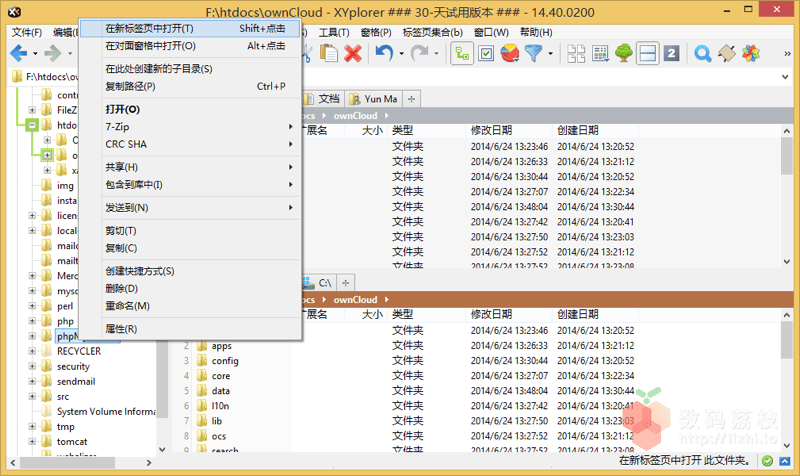Viewport: 800px width, 476px height.
Task: Open the 标签页集合(b) menu
Action: pyautogui.click(x=433, y=32)
